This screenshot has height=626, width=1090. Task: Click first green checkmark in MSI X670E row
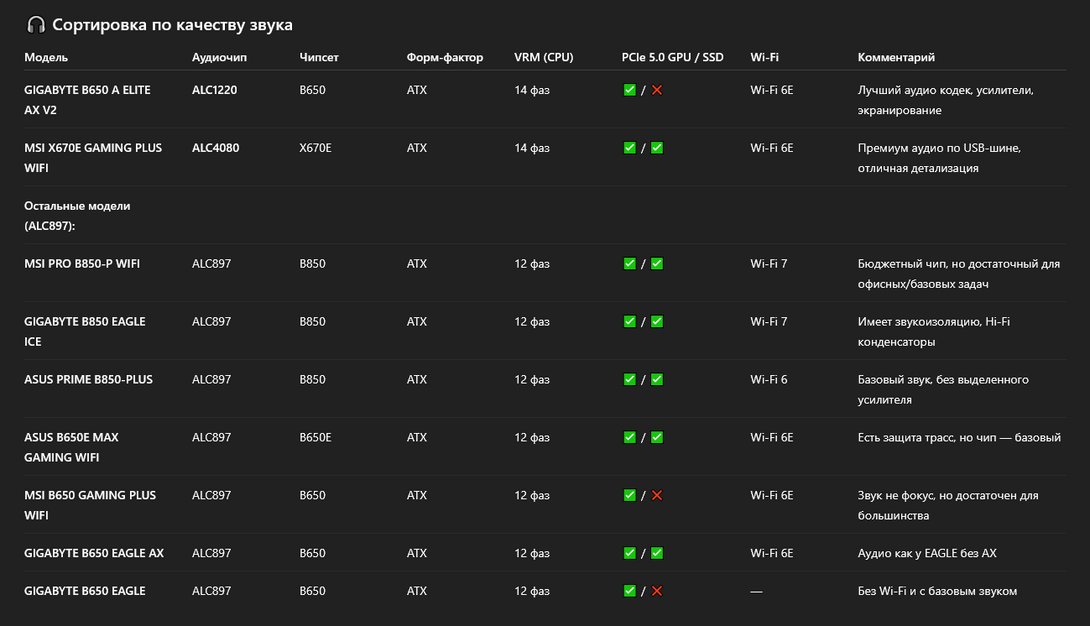click(x=629, y=148)
